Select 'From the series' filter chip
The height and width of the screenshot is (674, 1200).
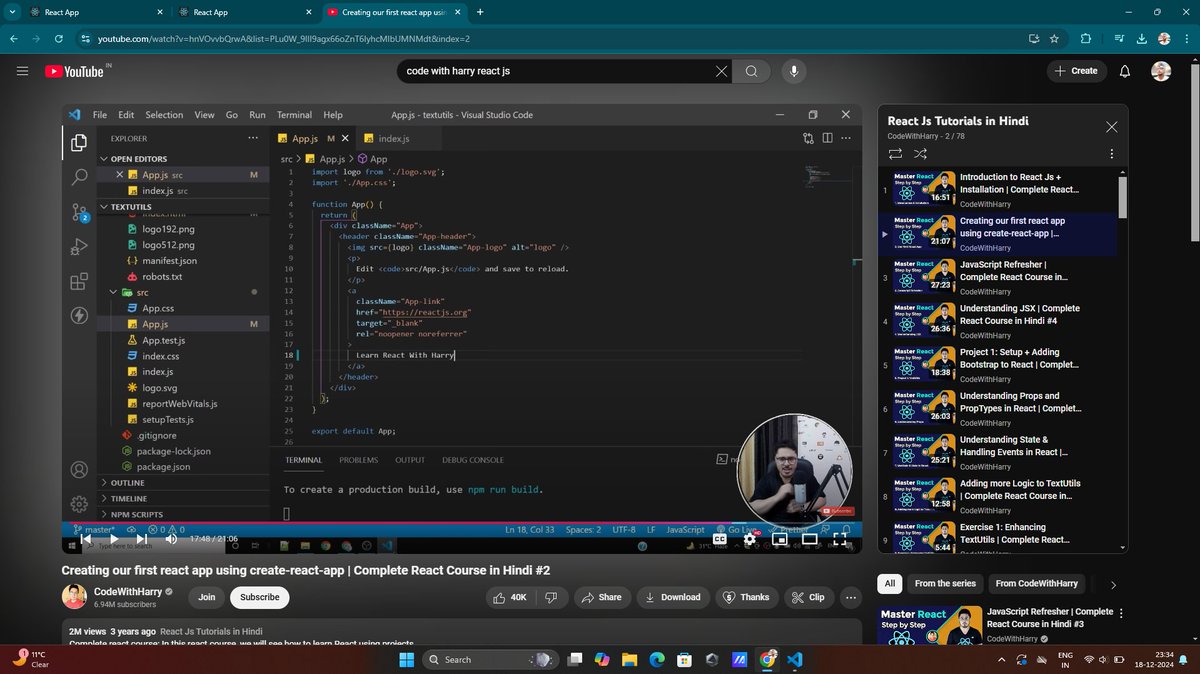945,583
